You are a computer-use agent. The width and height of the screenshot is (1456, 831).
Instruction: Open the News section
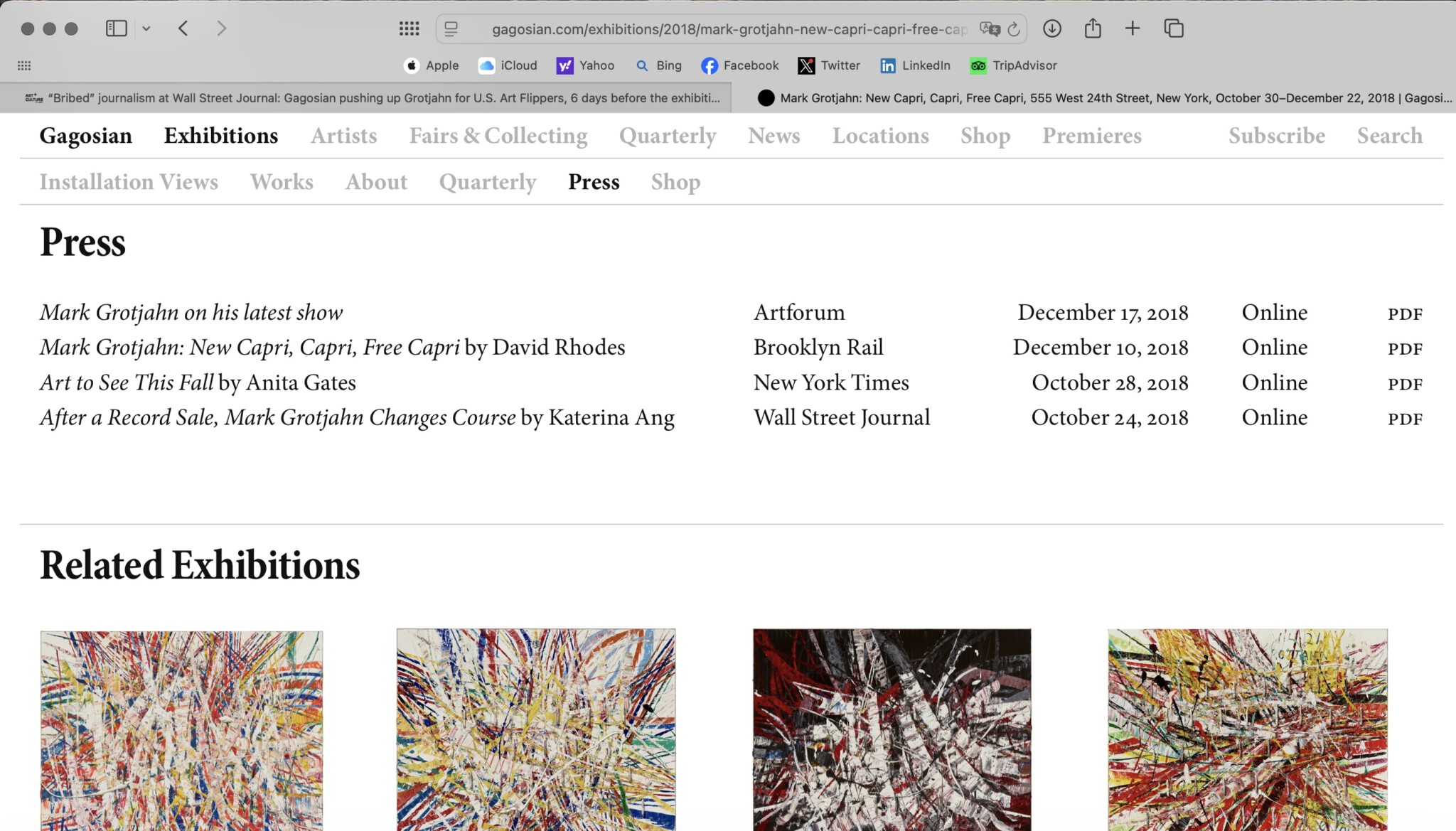(x=773, y=136)
